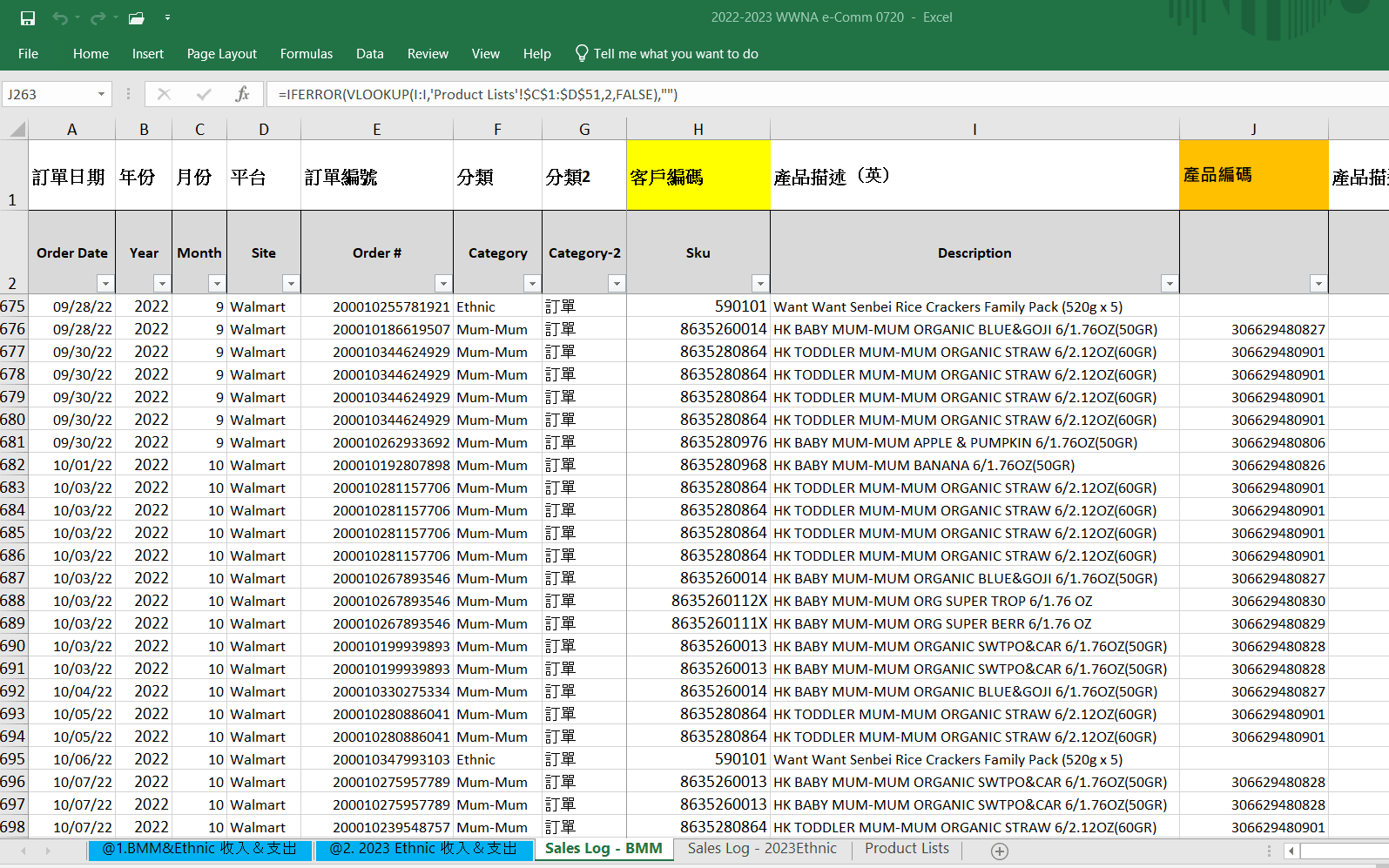Click order number 200010347993103
The width and height of the screenshot is (1389, 868).
377,759
